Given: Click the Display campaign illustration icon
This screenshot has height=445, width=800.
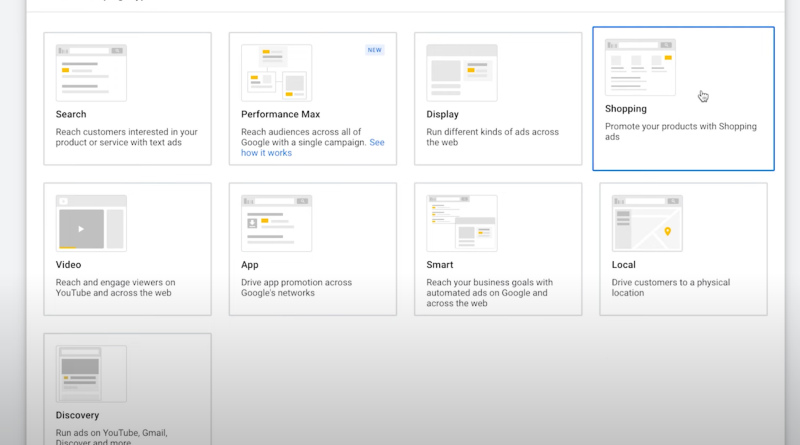Looking at the screenshot, I should tap(461, 72).
